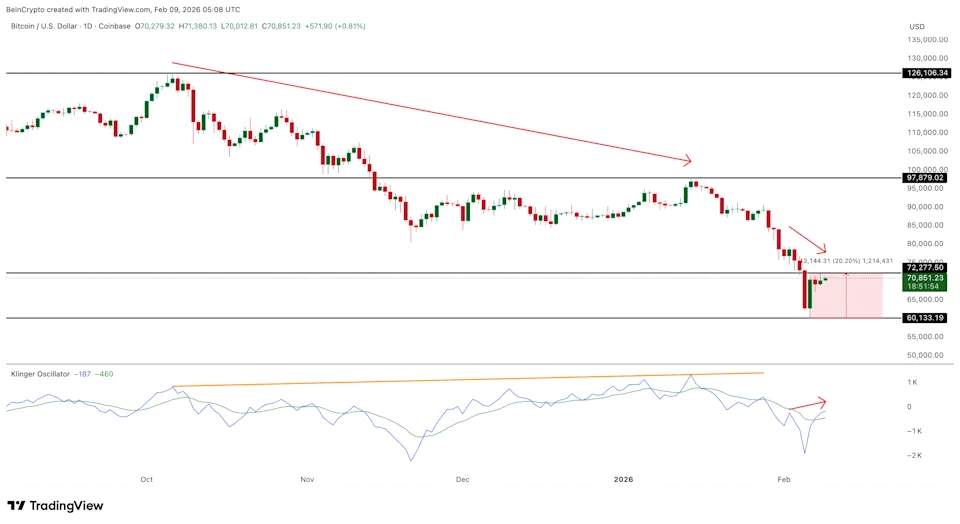Viewport: 960px width, 524px height.
Task: Click the TradingView logo at bottom left
Action: click(55, 506)
